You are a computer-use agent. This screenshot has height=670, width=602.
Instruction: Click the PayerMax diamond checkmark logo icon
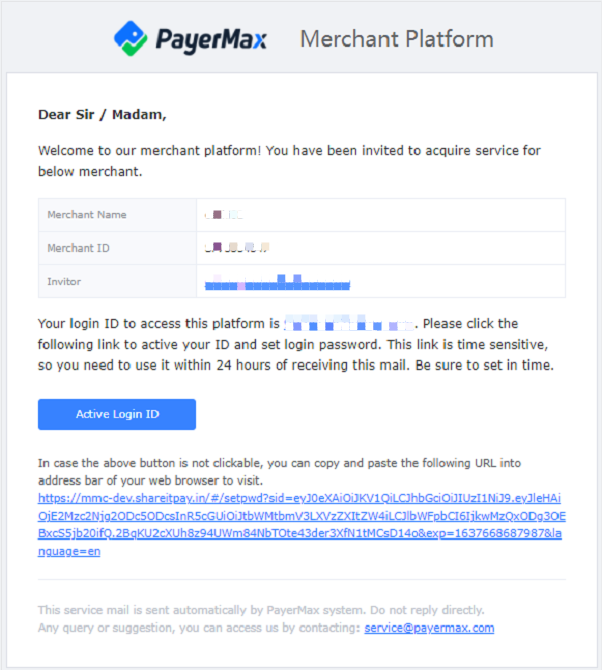(x=130, y=38)
